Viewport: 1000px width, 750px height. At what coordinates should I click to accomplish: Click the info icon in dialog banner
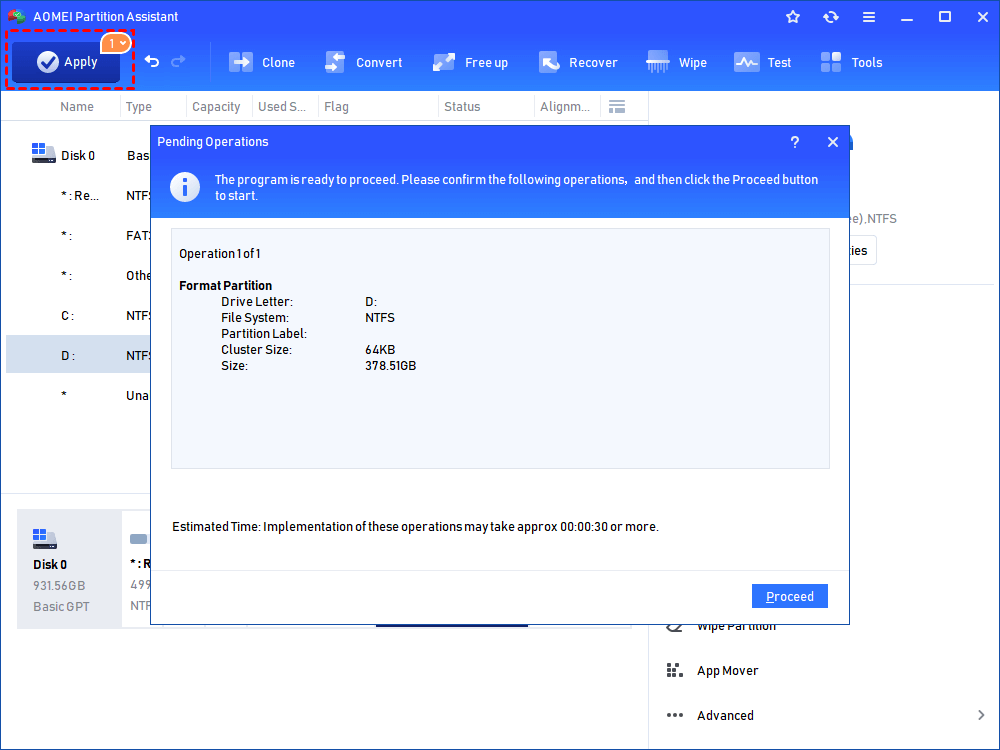[x=185, y=187]
